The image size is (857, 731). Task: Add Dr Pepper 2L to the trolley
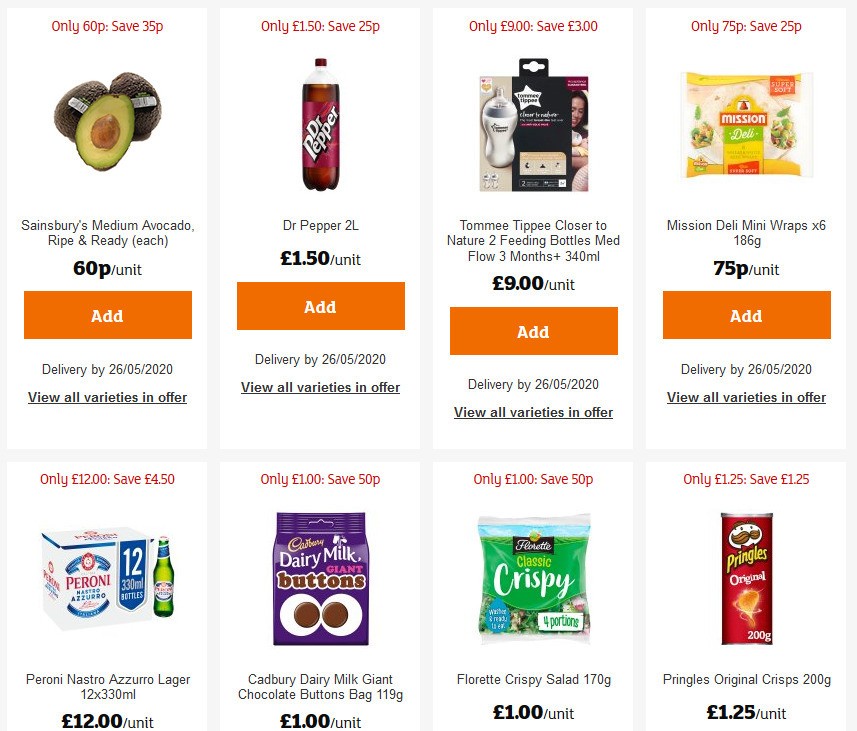320,306
